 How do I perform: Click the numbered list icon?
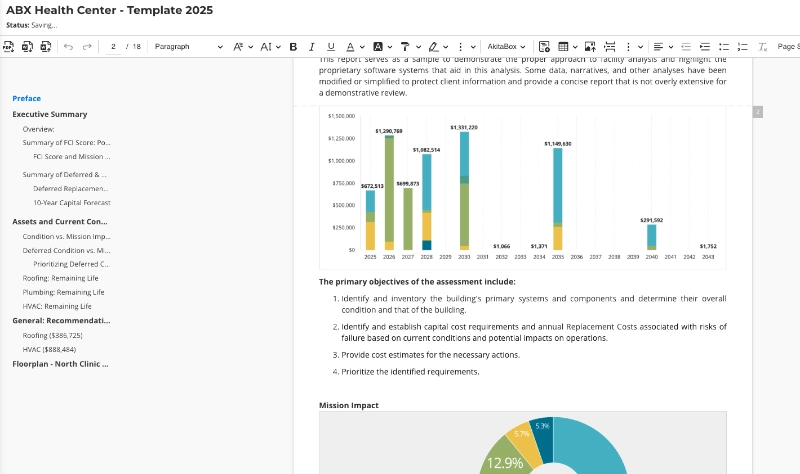[x=742, y=46]
